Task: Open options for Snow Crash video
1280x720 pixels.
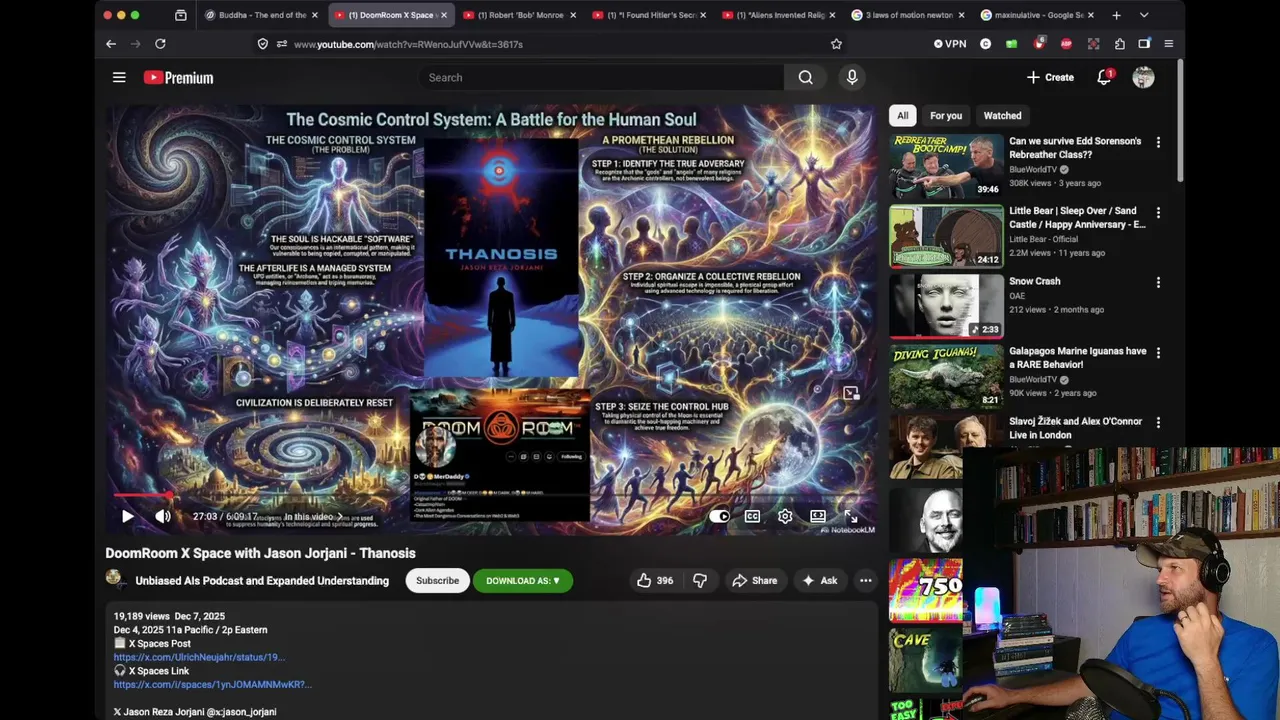Action: click(x=1158, y=283)
